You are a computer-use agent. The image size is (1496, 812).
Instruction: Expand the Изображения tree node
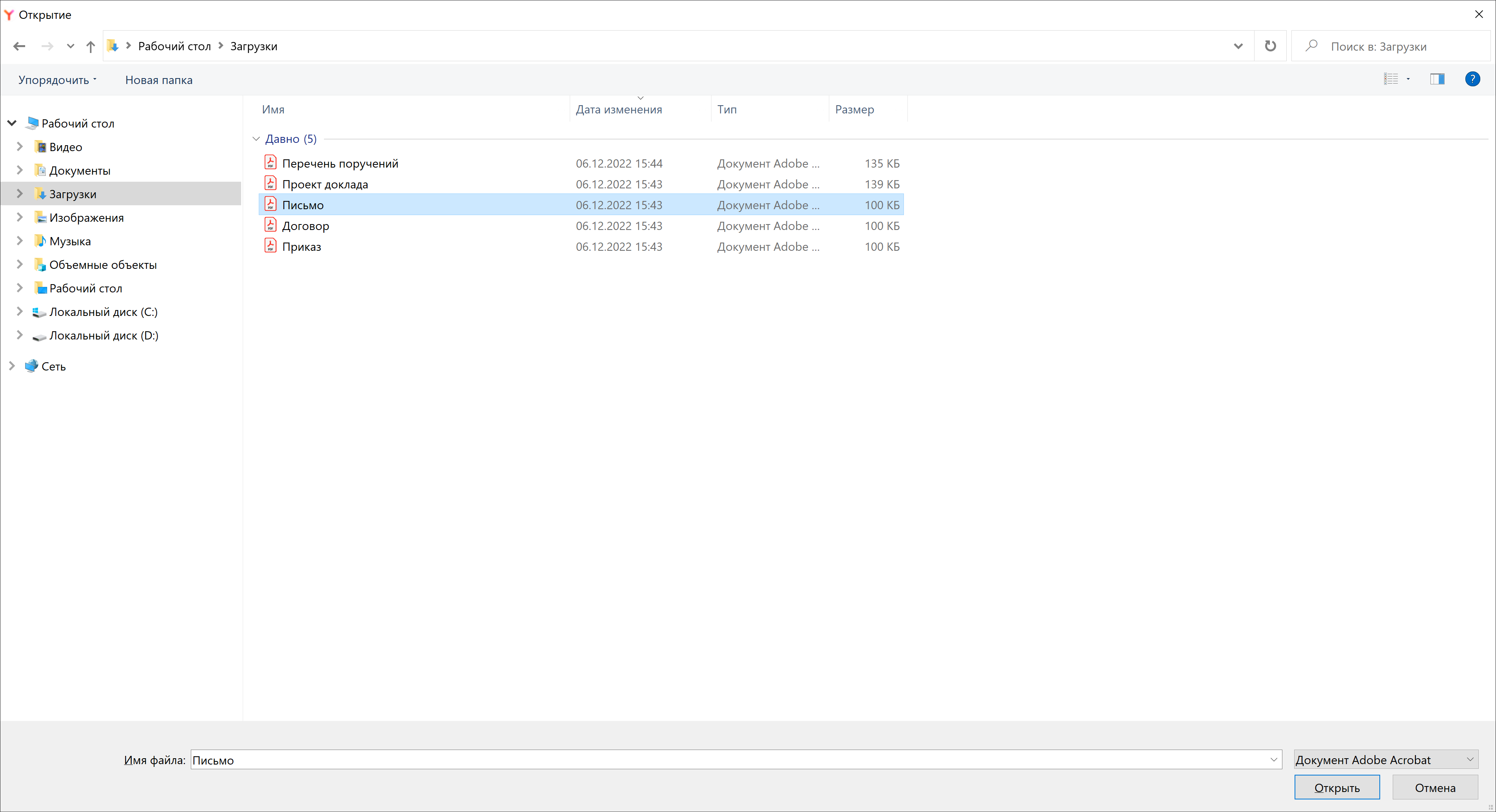pyautogui.click(x=20, y=217)
